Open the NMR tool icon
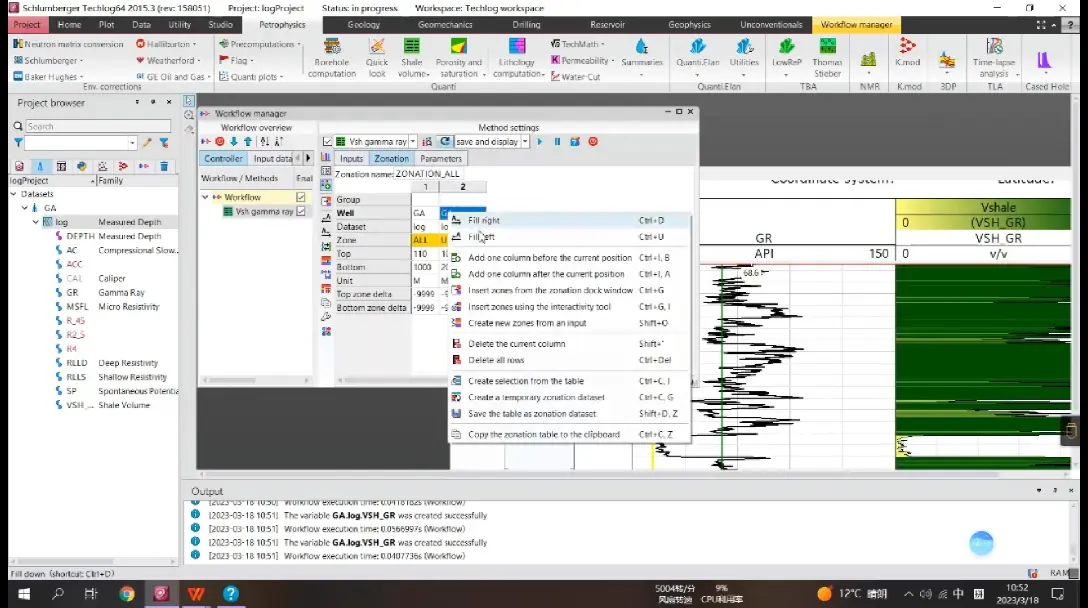Screen dimensions: 1088x608 pyautogui.click(x=869, y=61)
